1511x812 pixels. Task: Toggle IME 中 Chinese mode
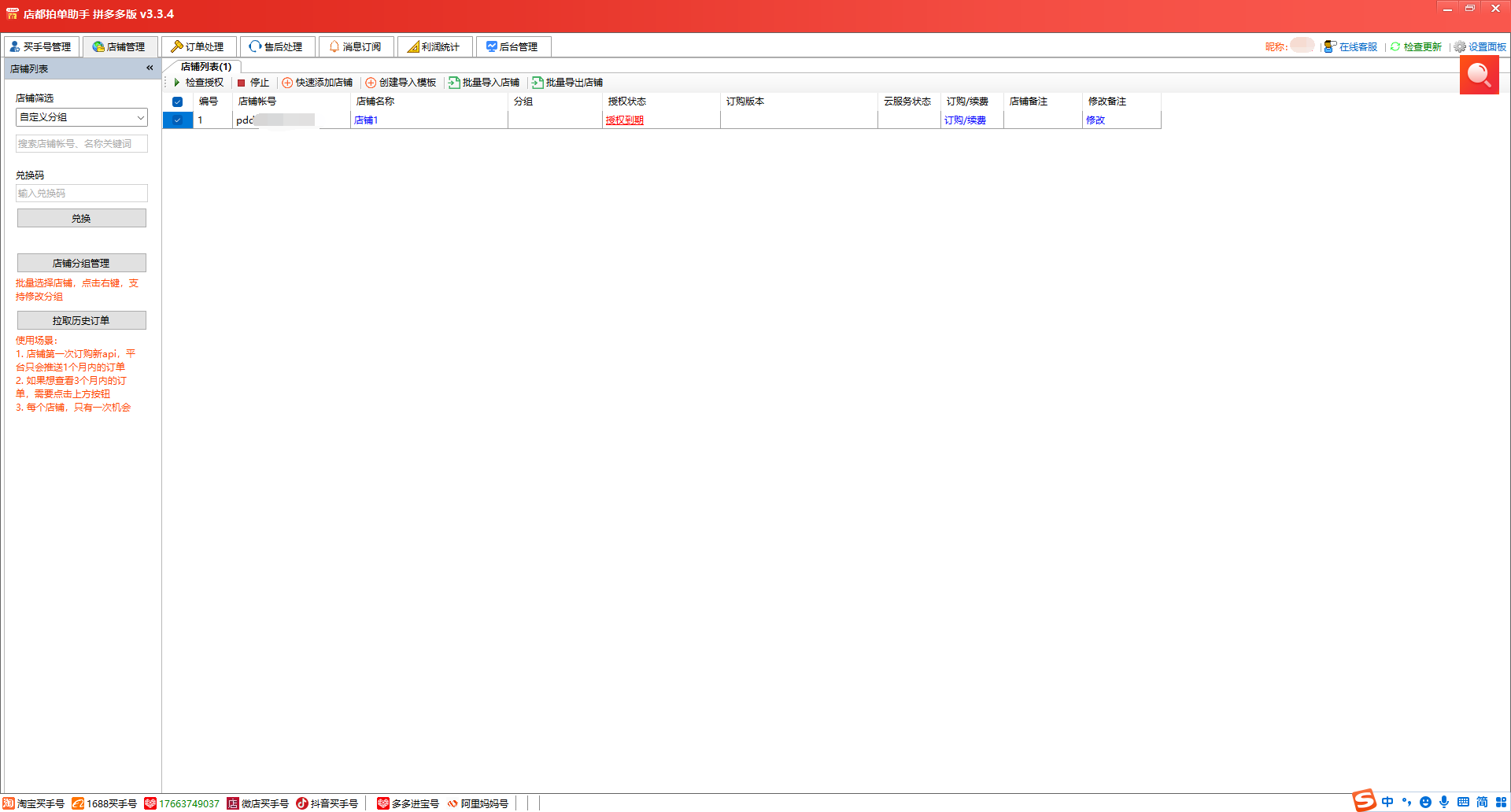(1387, 802)
